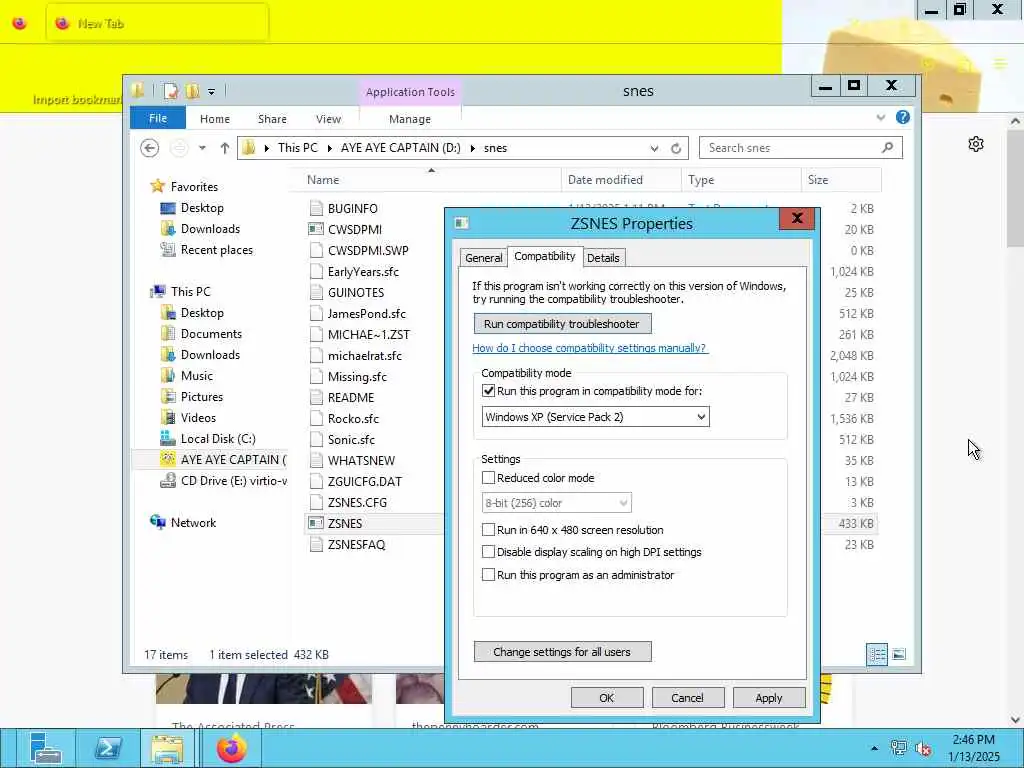Image resolution: width=1024 pixels, height=768 pixels.
Task: Click the search magnifier in Explorer
Action: point(888,148)
